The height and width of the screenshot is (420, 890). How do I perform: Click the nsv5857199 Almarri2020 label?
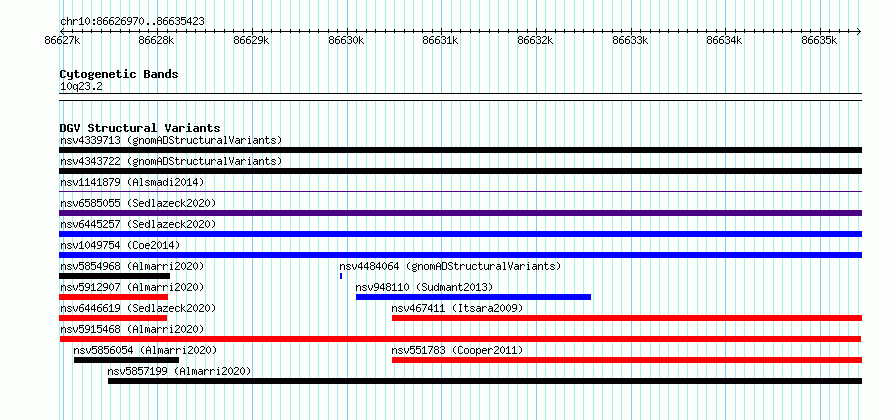point(179,371)
